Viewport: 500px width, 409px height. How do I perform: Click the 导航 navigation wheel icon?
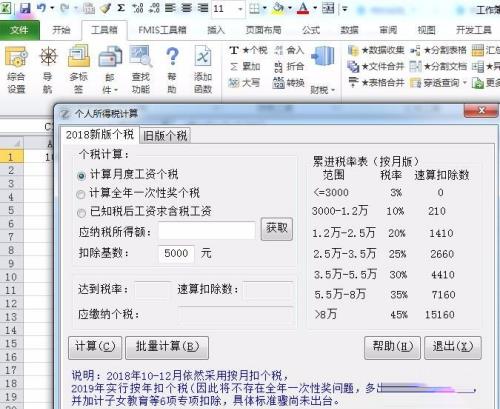48,69
